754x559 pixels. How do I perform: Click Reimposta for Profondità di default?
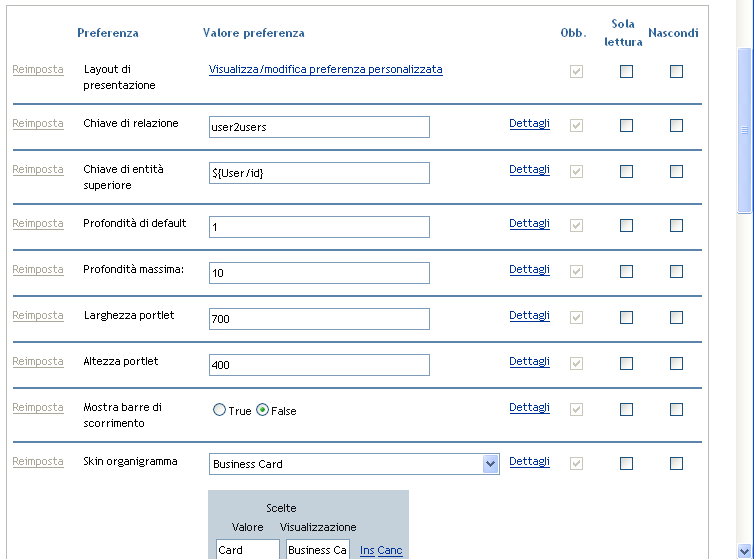tap(38, 224)
